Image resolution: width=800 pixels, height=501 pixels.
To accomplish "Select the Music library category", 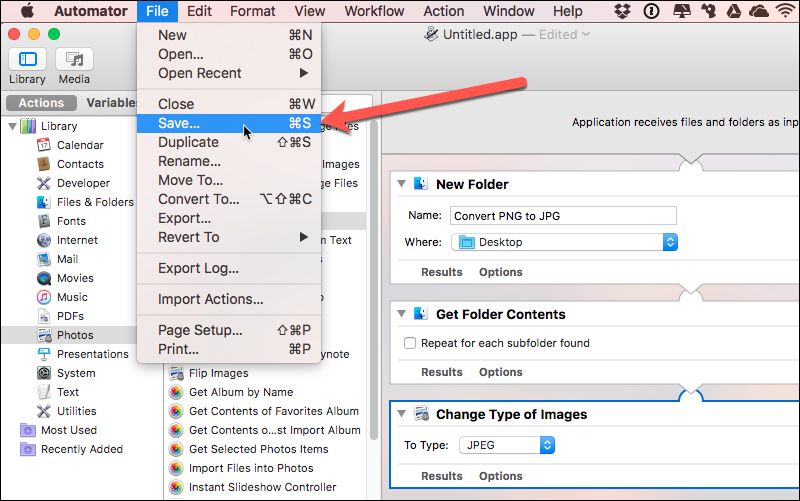I will (71, 297).
